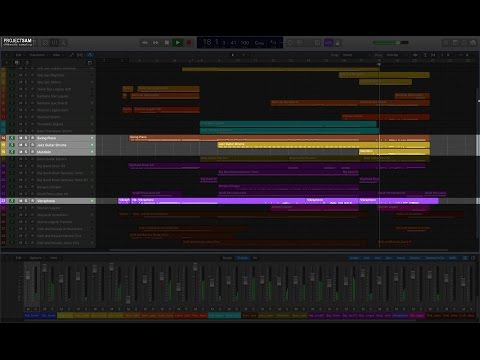Screen dimensions: 480x360
Task: Click the tracks area horizontal scrollbar
Action: 279,250
